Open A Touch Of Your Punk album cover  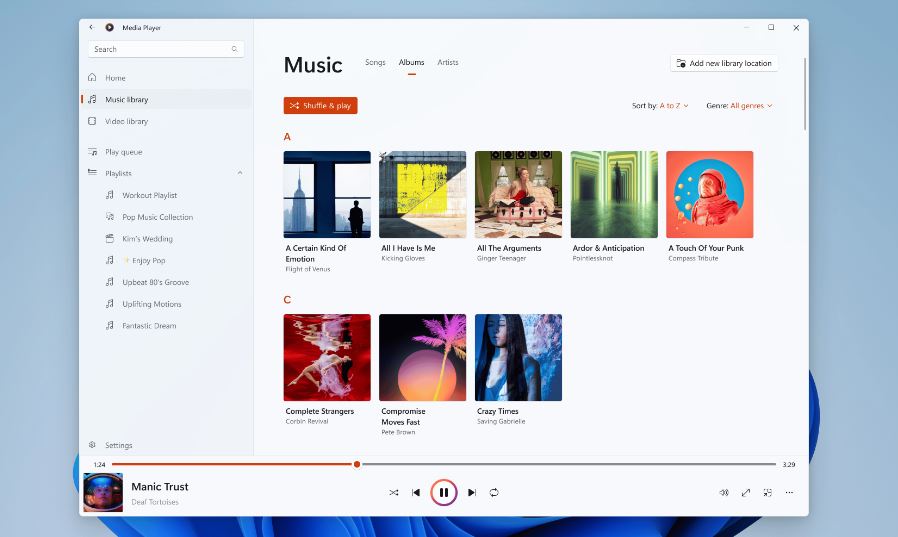click(x=710, y=195)
